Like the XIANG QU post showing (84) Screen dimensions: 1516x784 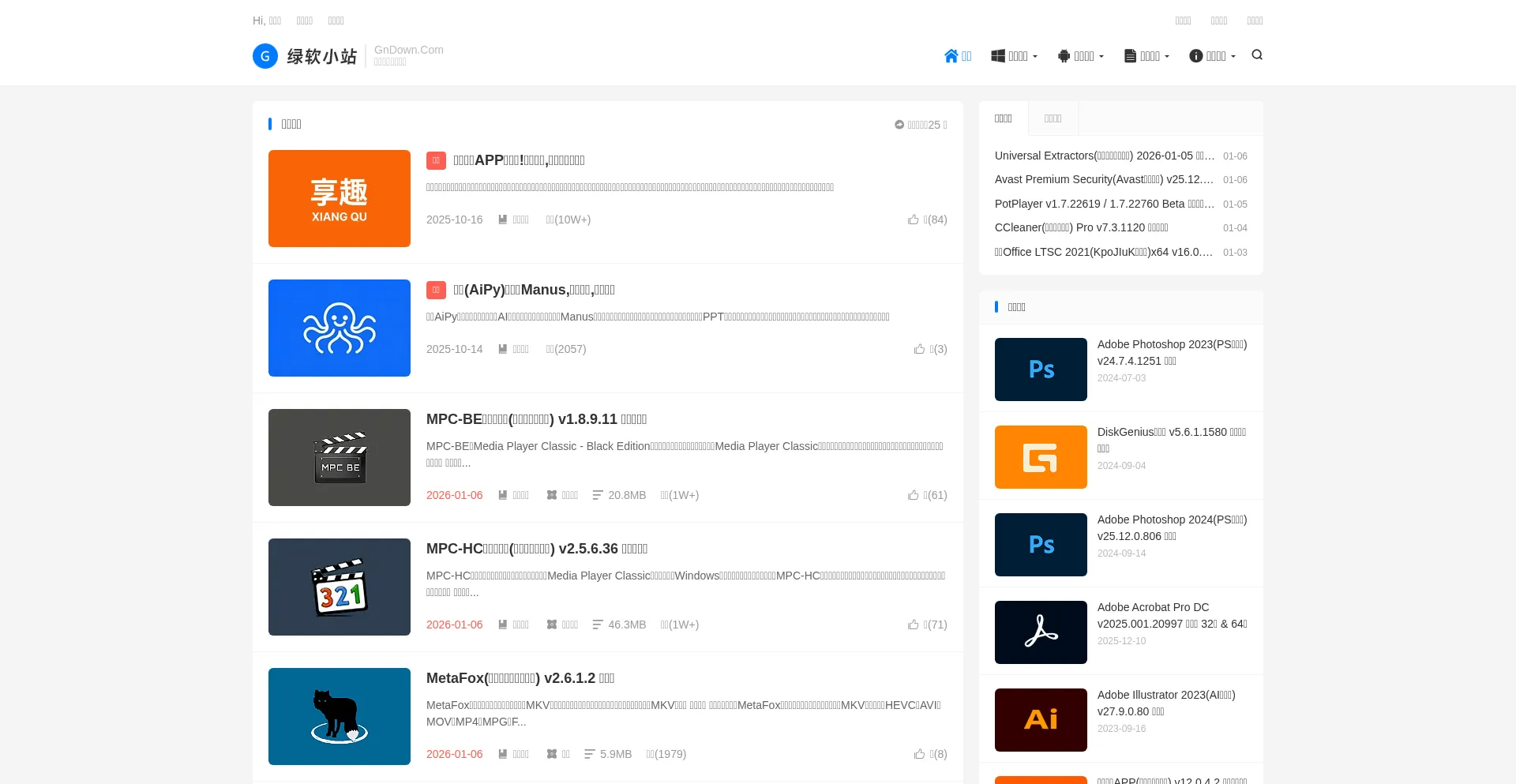click(x=927, y=219)
